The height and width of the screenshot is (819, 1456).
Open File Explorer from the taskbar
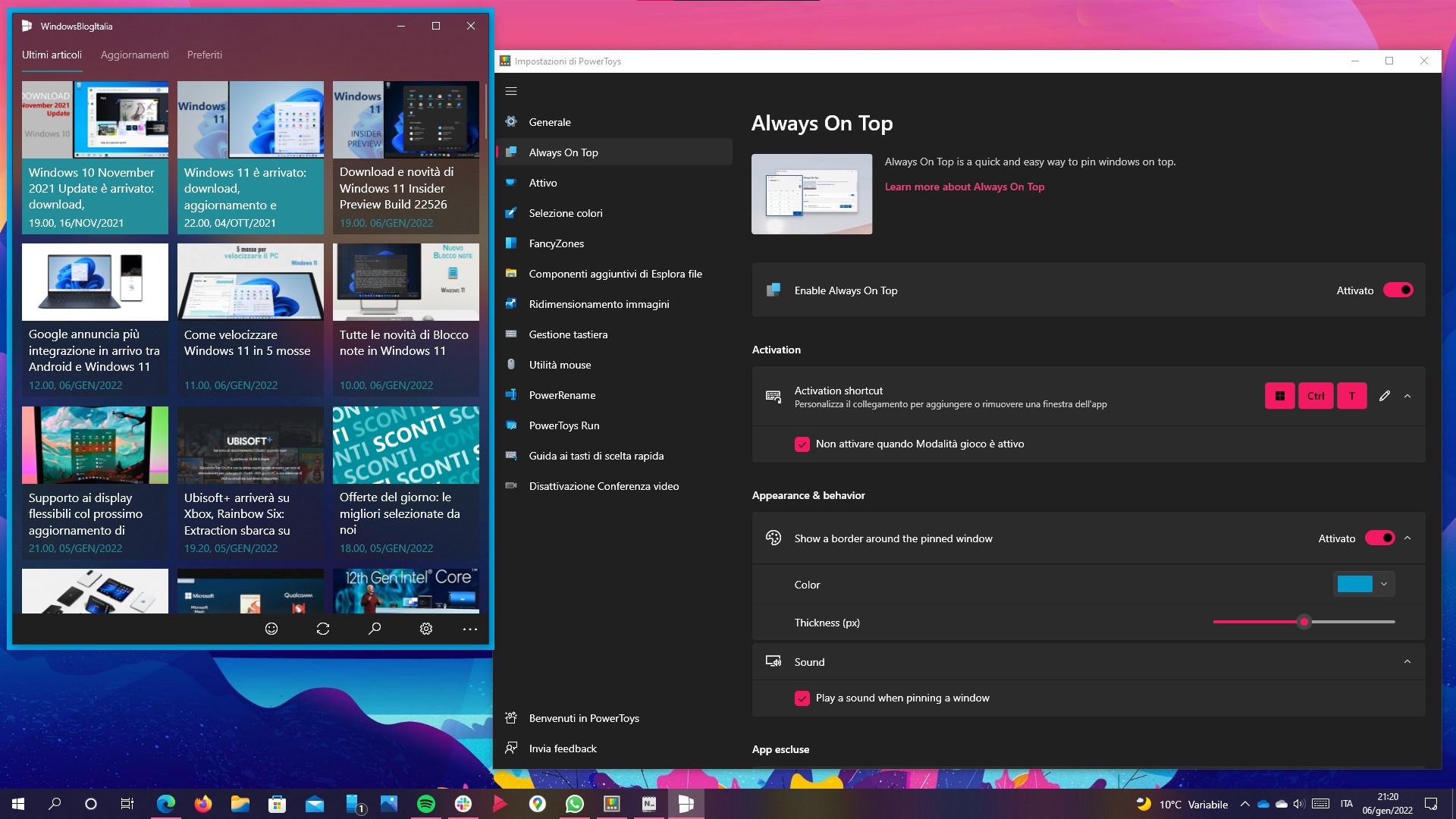tap(240, 804)
